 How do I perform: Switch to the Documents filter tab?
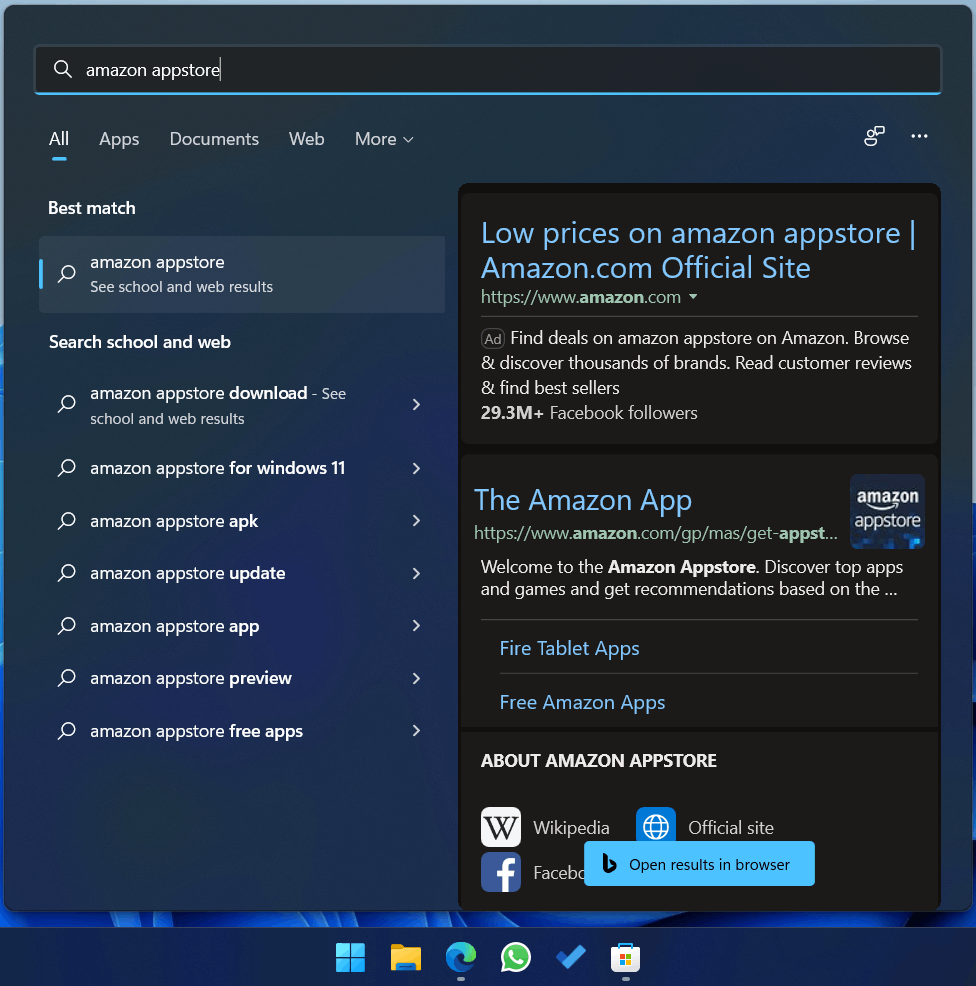coord(214,139)
